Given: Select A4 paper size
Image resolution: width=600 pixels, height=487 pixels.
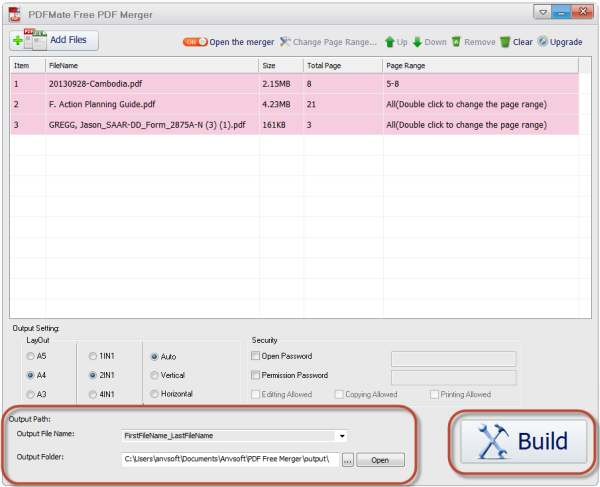Looking at the screenshot, I should [x=30, y=375].
